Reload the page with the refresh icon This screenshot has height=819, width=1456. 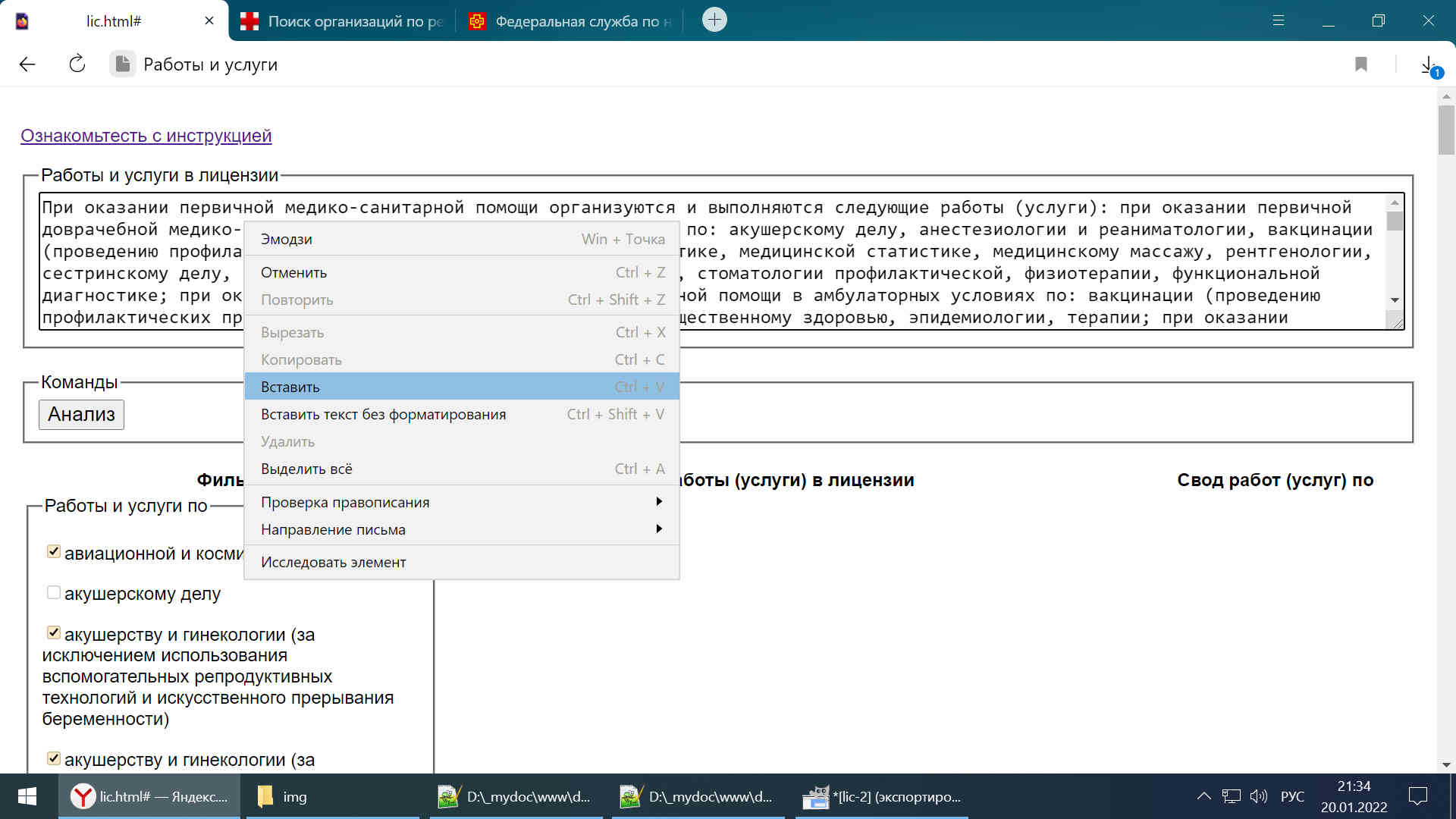(x=77, y=64)
